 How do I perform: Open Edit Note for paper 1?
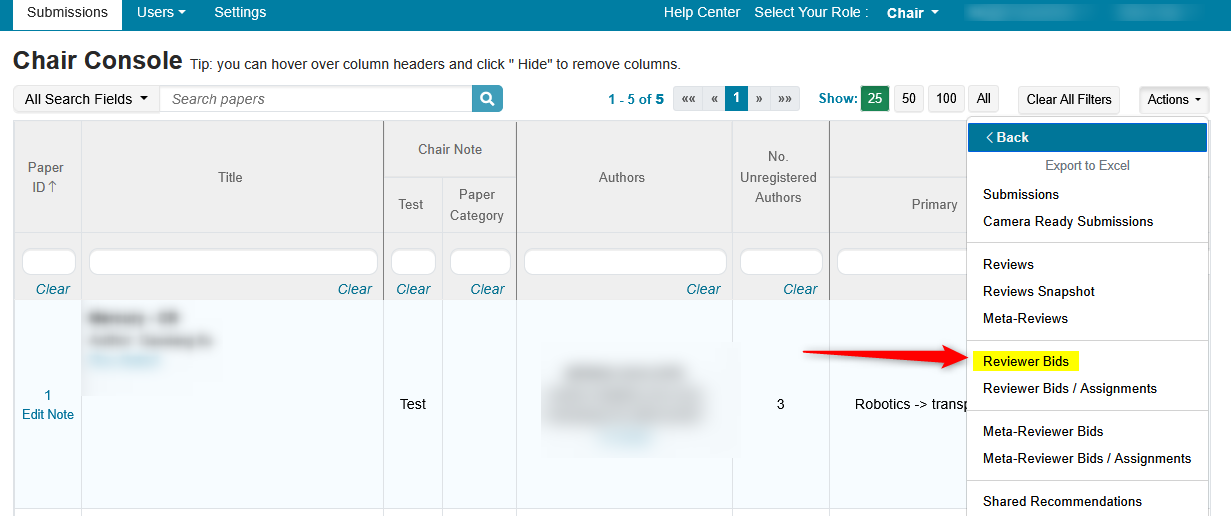48,414
